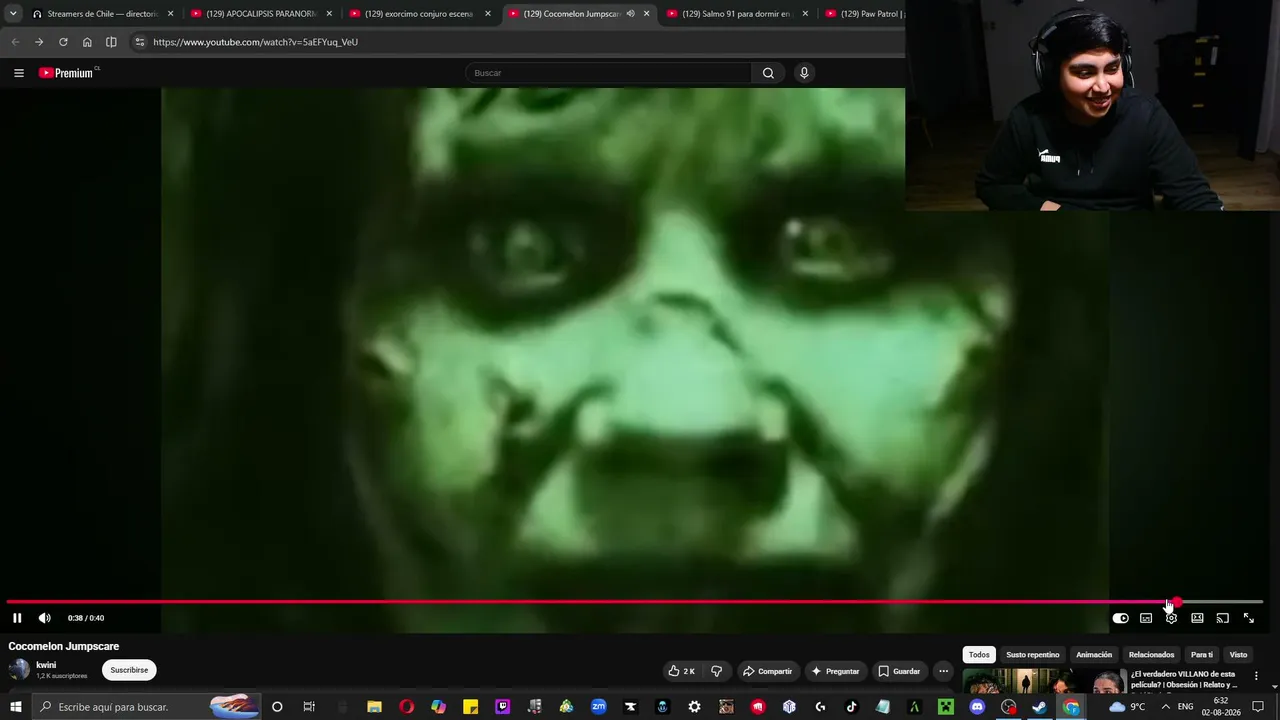This screenshot has width=1280, height=720.
Task: Toggle the browser side panel
Action: [111, 42]
